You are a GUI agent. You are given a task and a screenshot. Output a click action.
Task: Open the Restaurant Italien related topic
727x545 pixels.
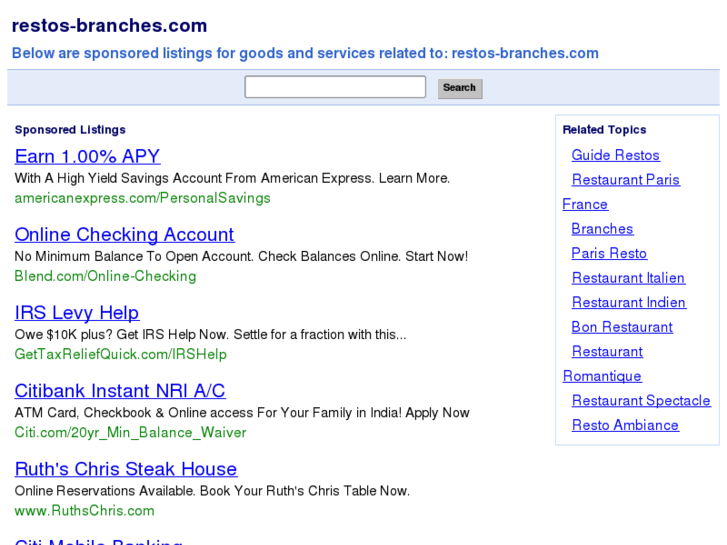pyautogui.click(x=628, y=278)
